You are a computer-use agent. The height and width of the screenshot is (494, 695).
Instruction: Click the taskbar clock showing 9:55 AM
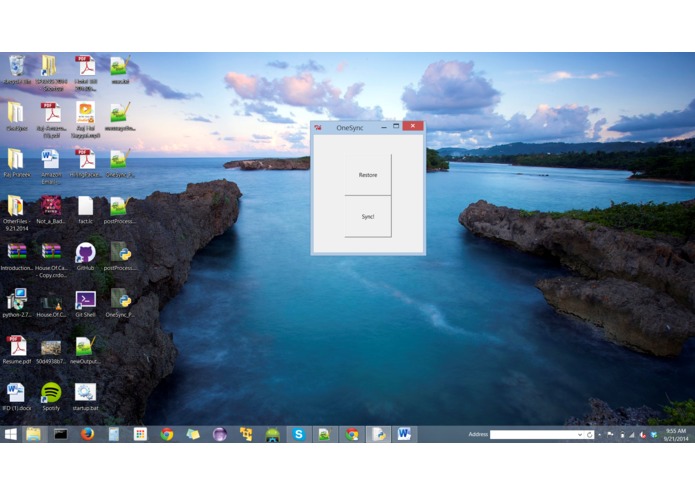point(676,435)
